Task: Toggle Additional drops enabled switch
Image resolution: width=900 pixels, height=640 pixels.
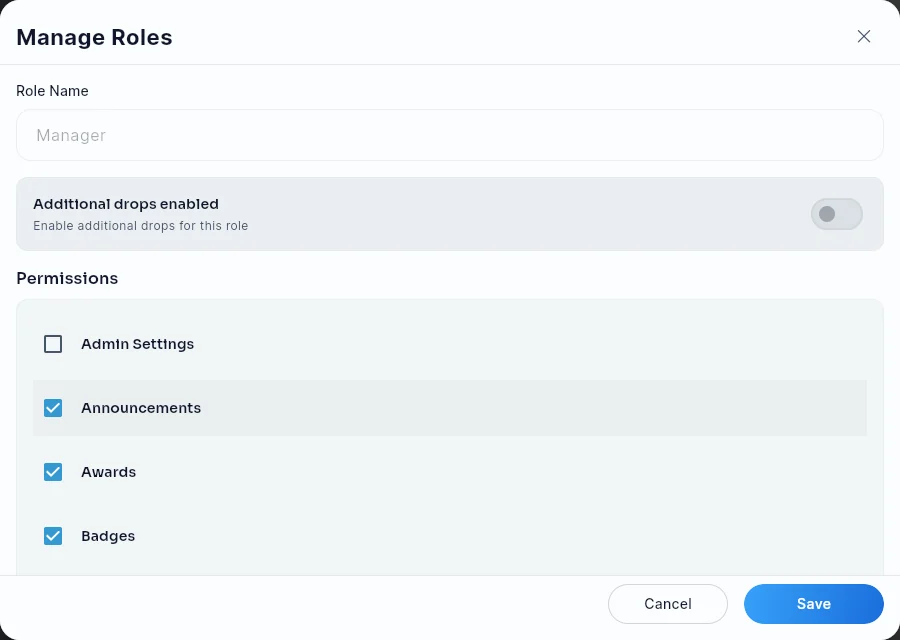Action: click(x=836, y=214)
